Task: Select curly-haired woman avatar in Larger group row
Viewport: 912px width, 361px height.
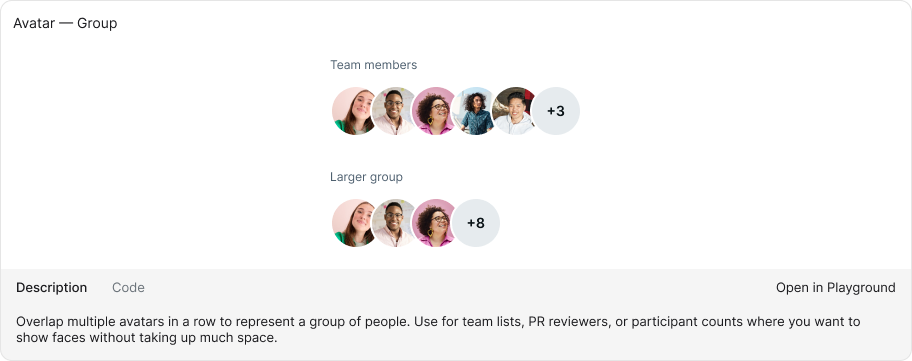Action: click(x=434, y=223)
